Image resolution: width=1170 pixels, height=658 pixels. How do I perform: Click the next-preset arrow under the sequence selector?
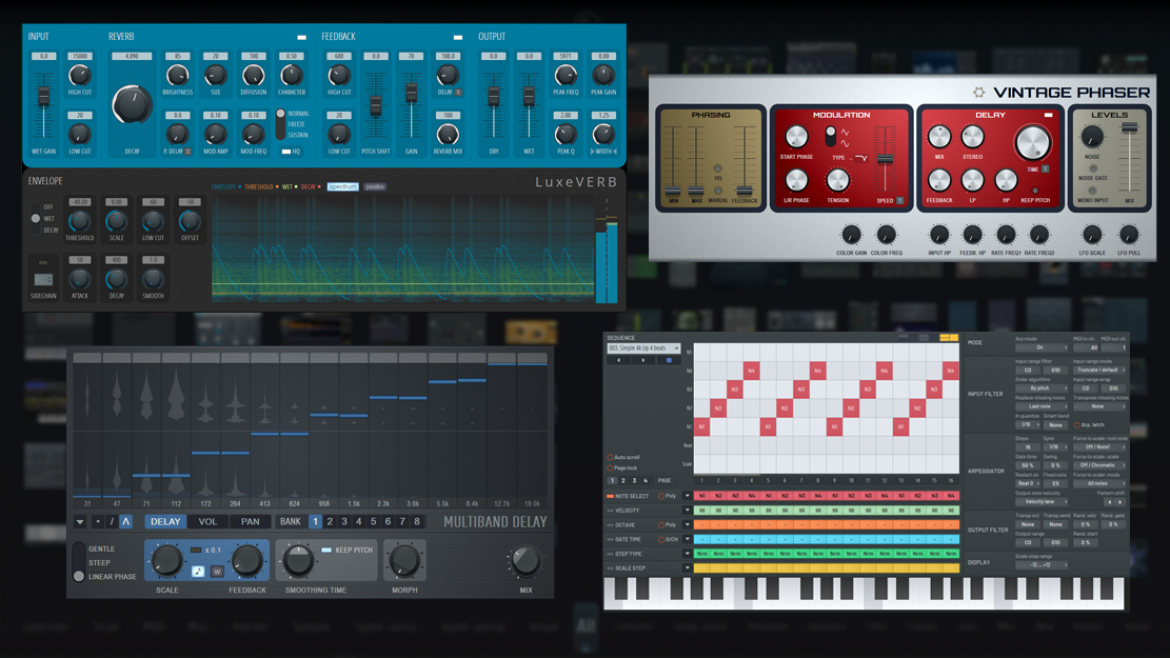point(643,360)
